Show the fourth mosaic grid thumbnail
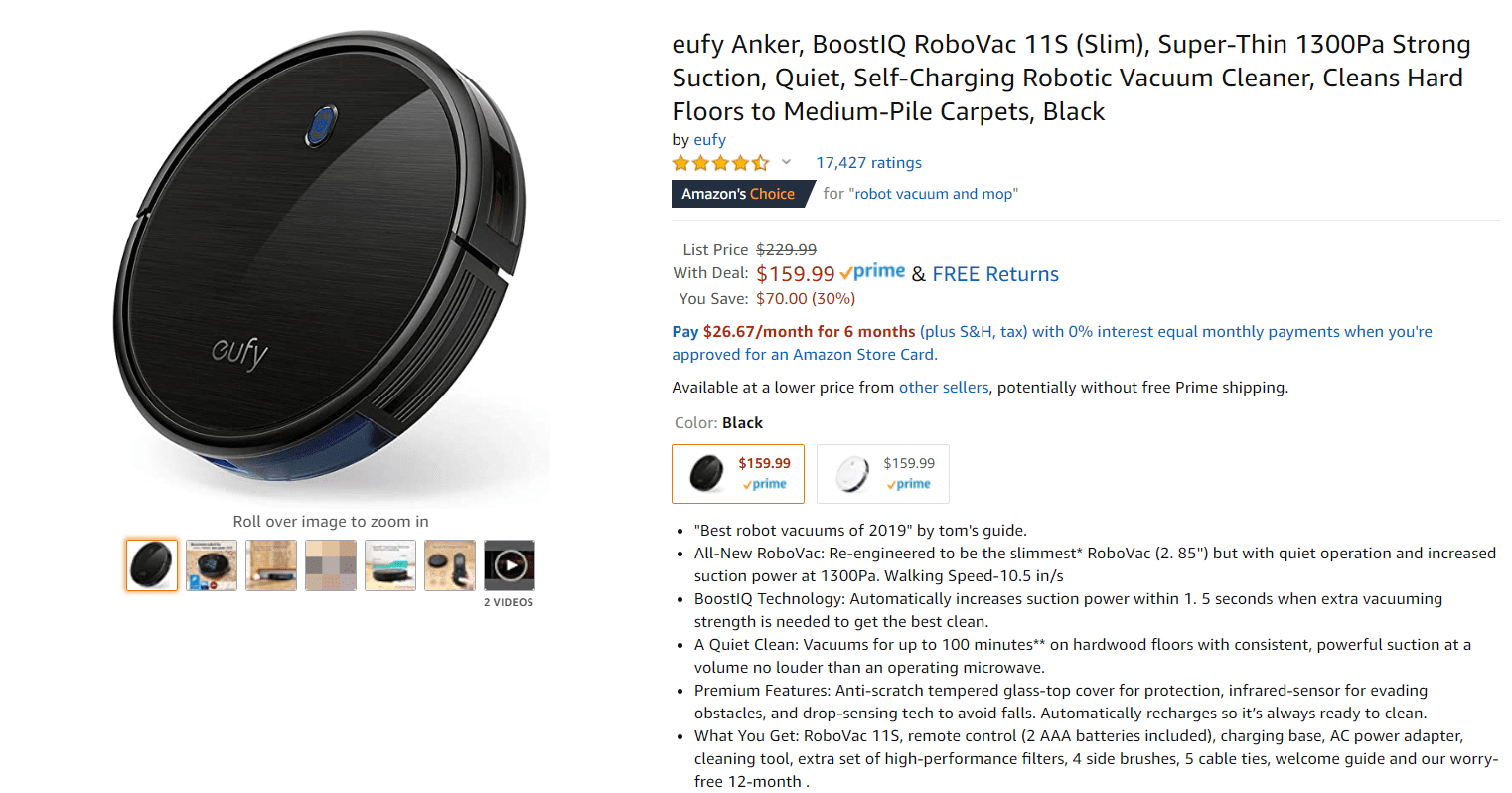Screen dimensions: 1512x793 coord(331,565)
